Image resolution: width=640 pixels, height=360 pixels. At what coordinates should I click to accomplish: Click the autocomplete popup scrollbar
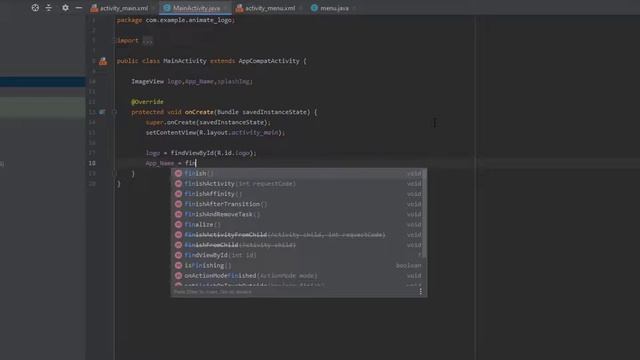[x=425, y=213]
